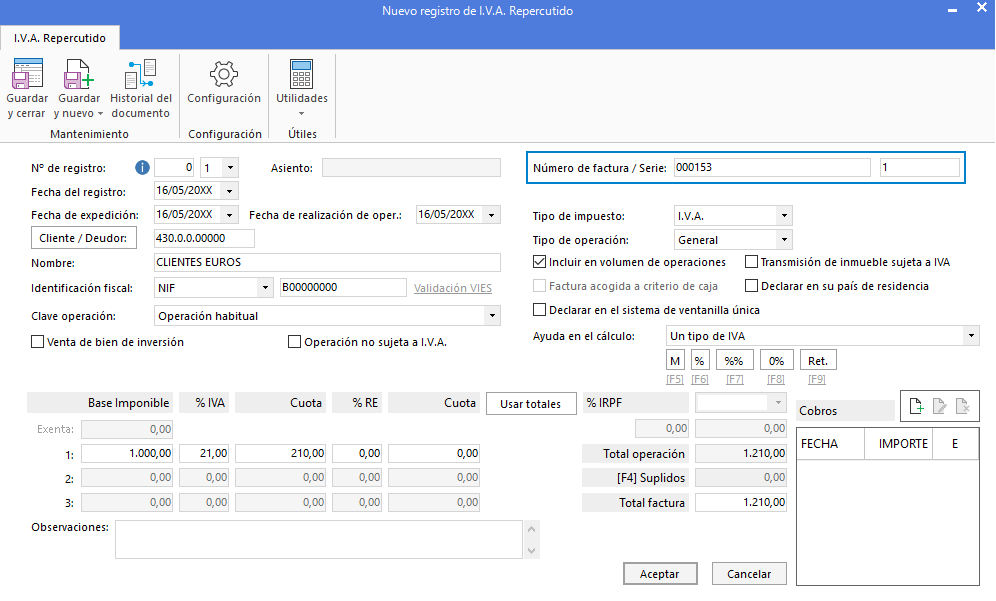Click Aceptar button
Image resolution: width=996 pixels, height=601 pixels.
(660, 574)
